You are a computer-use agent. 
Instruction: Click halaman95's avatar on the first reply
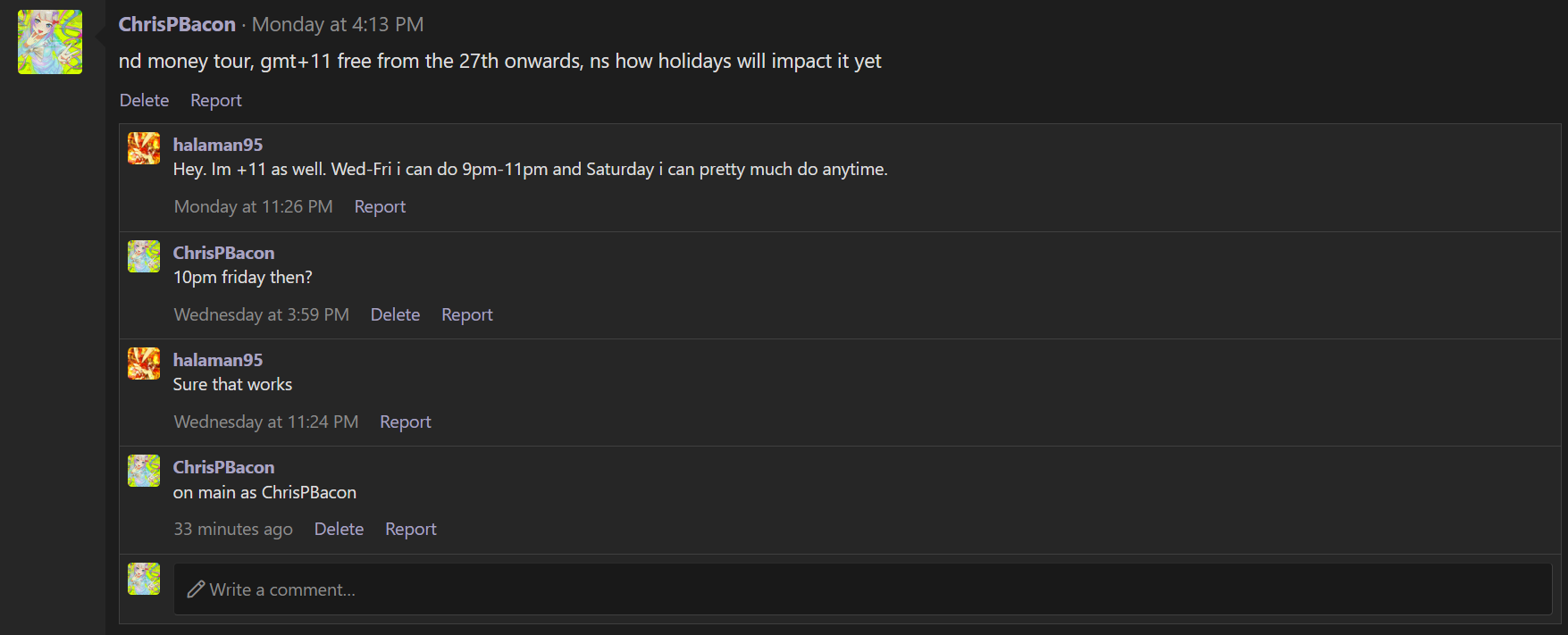(x=144, y=148)
